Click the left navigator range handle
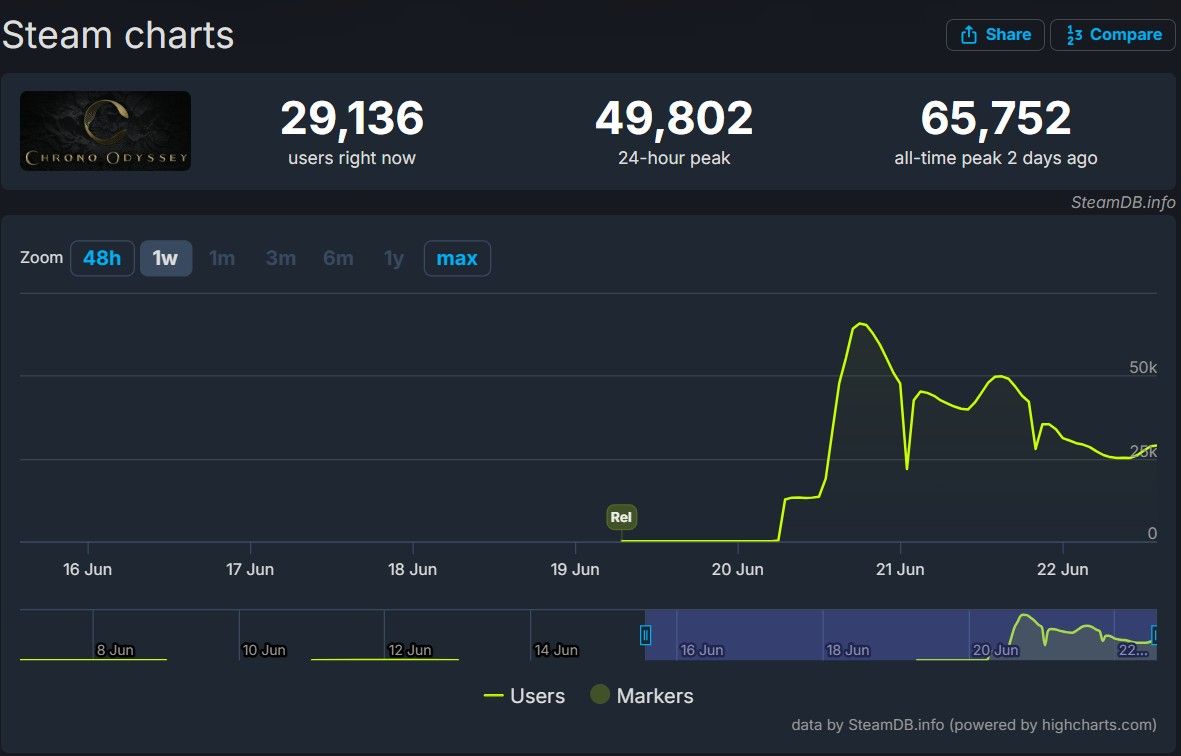1181x756 pixels. coord(645,634)
